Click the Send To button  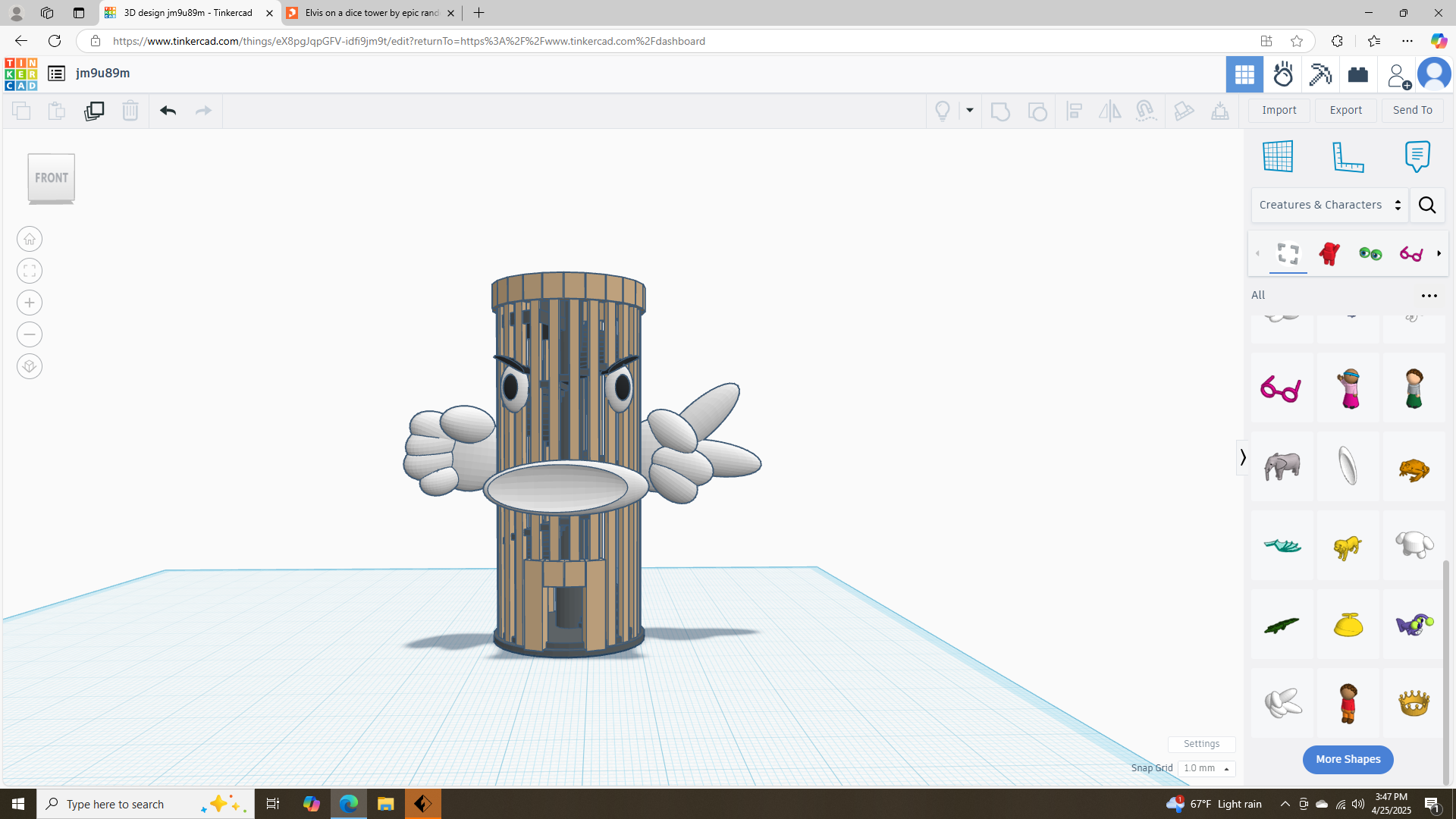click(x=1413, y=110)
